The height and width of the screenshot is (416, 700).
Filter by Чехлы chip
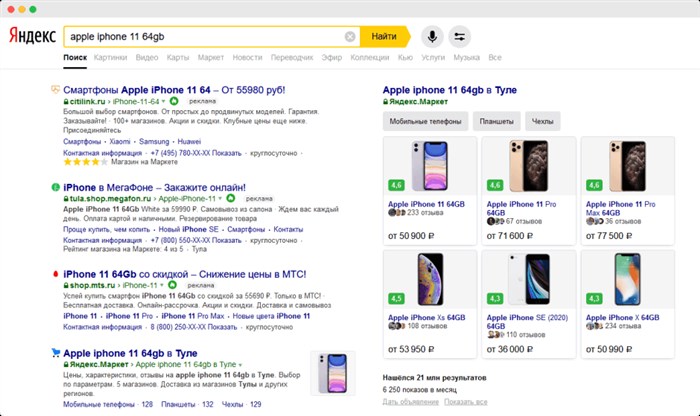tap(542, 121)
